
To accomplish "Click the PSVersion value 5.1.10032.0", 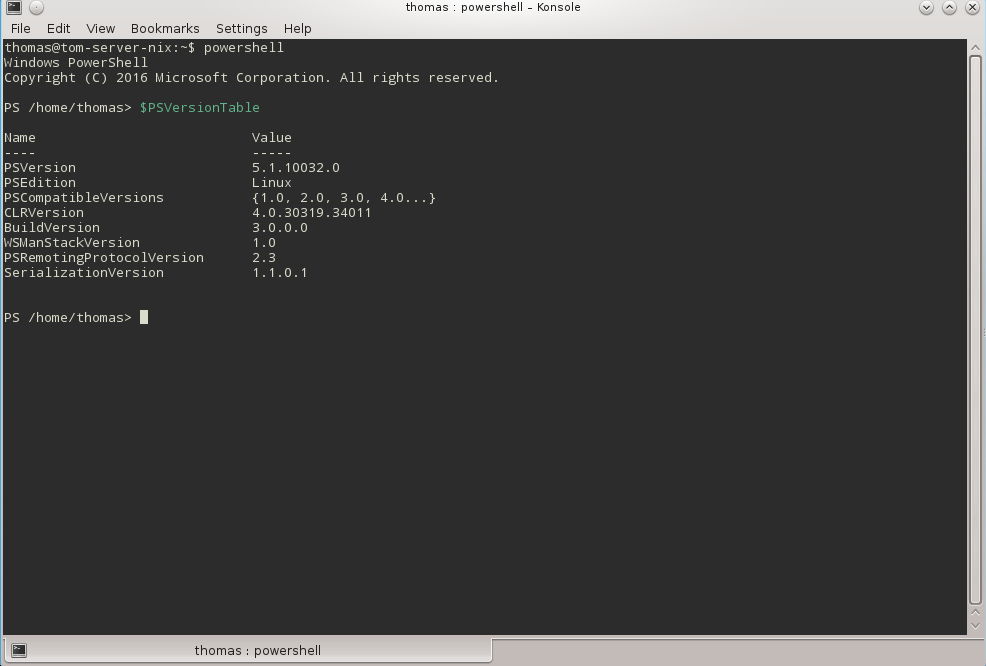I will pyautogui.click(x=296, y=167).
